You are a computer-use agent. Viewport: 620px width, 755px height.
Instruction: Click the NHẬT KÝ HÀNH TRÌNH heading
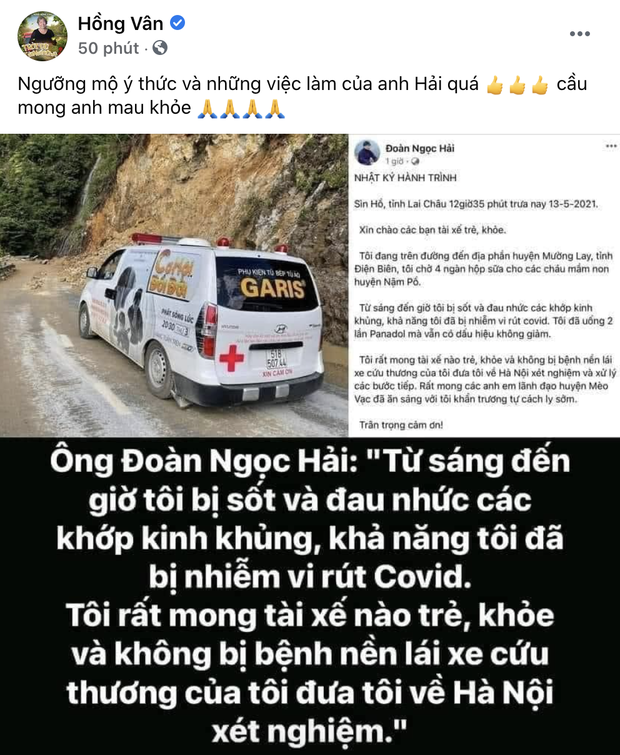coord(405,178)
